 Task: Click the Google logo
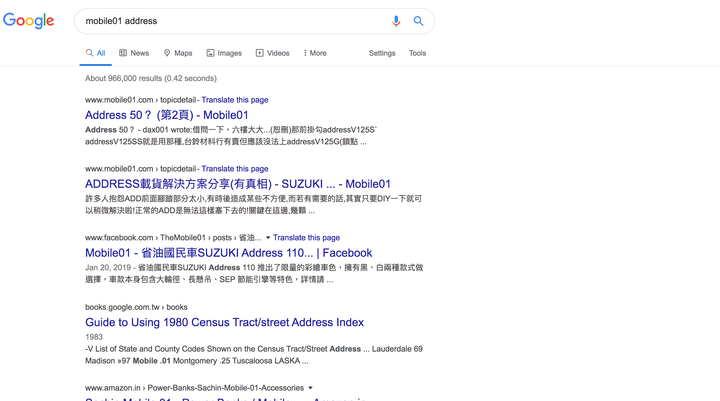pos(28,21)
